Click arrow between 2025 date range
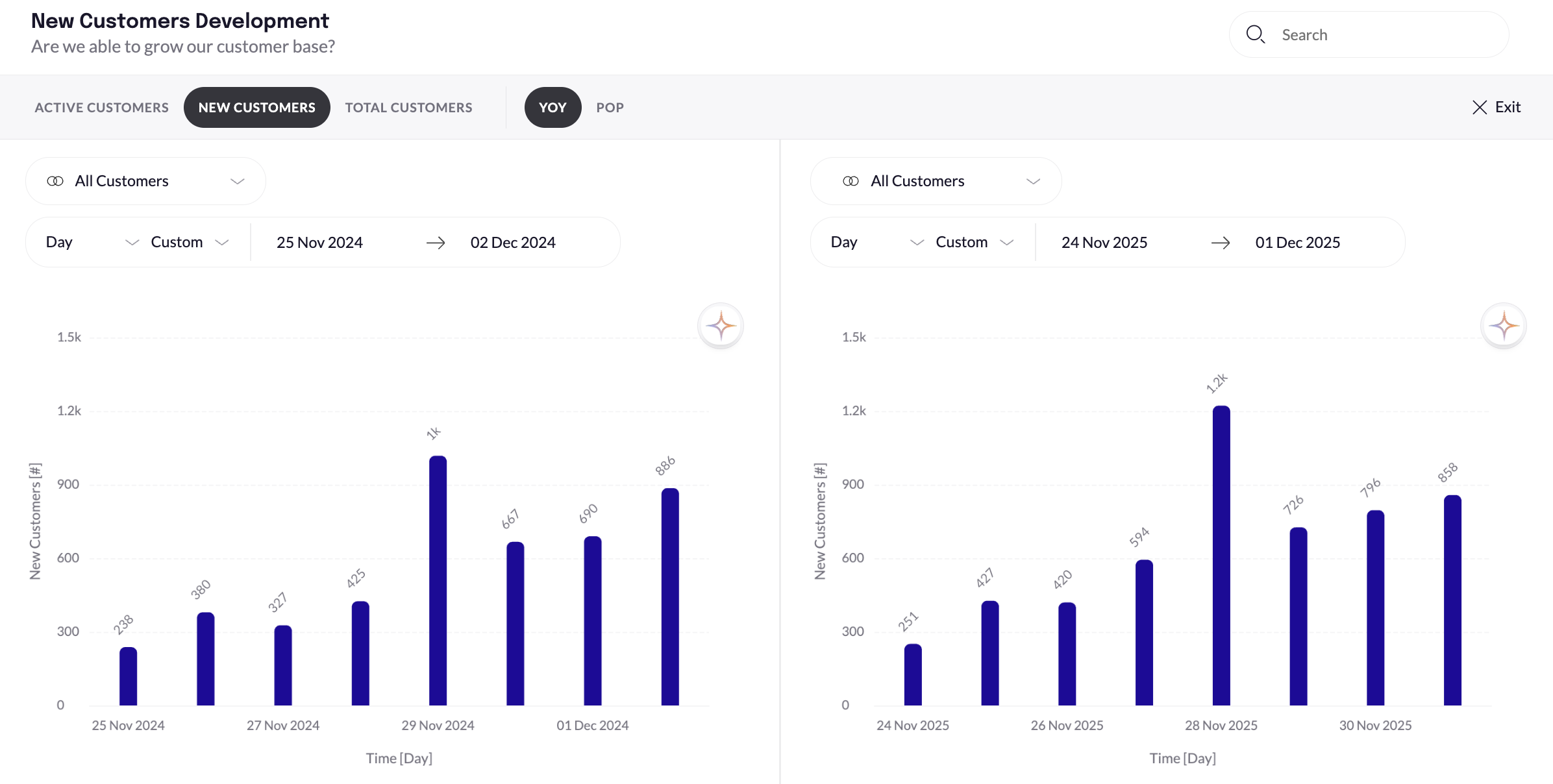1553x784 pixels. (1221, 243)
